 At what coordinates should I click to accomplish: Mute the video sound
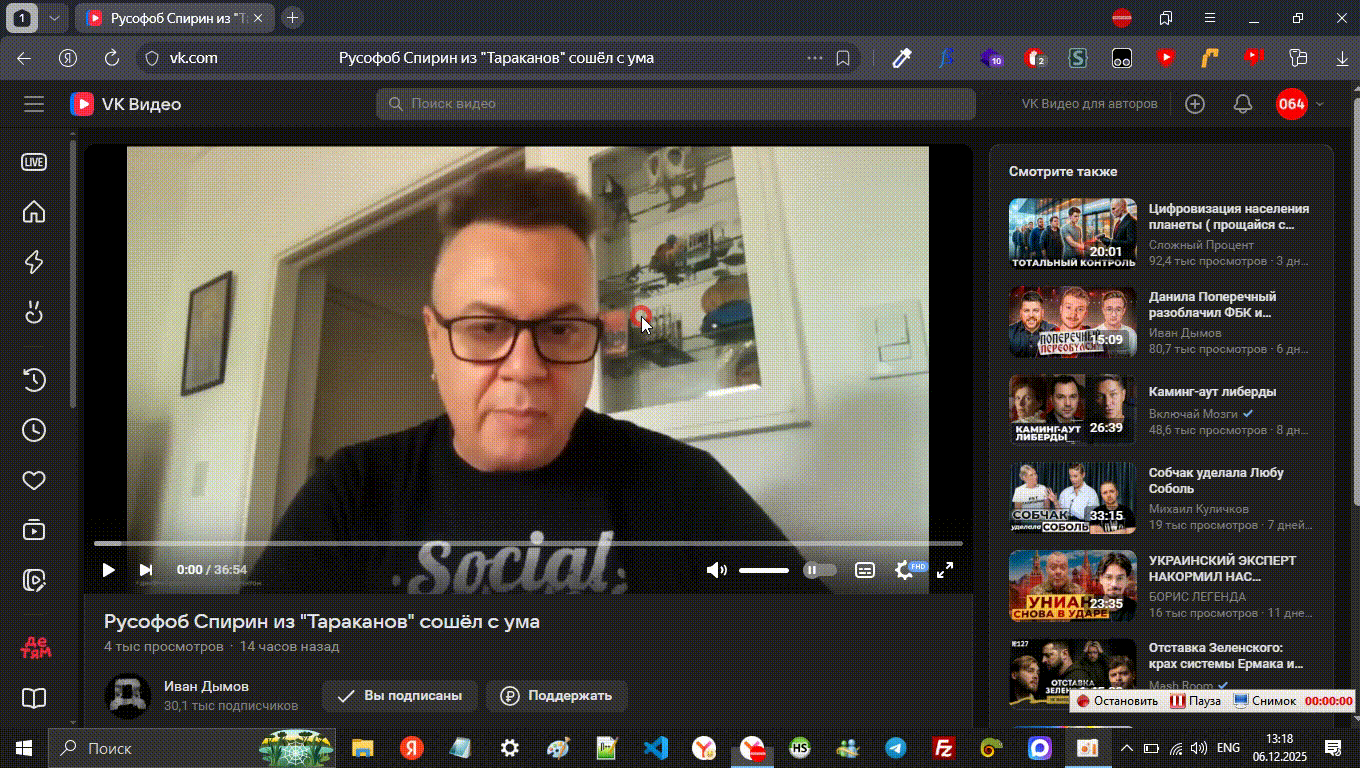coord(716,570)
